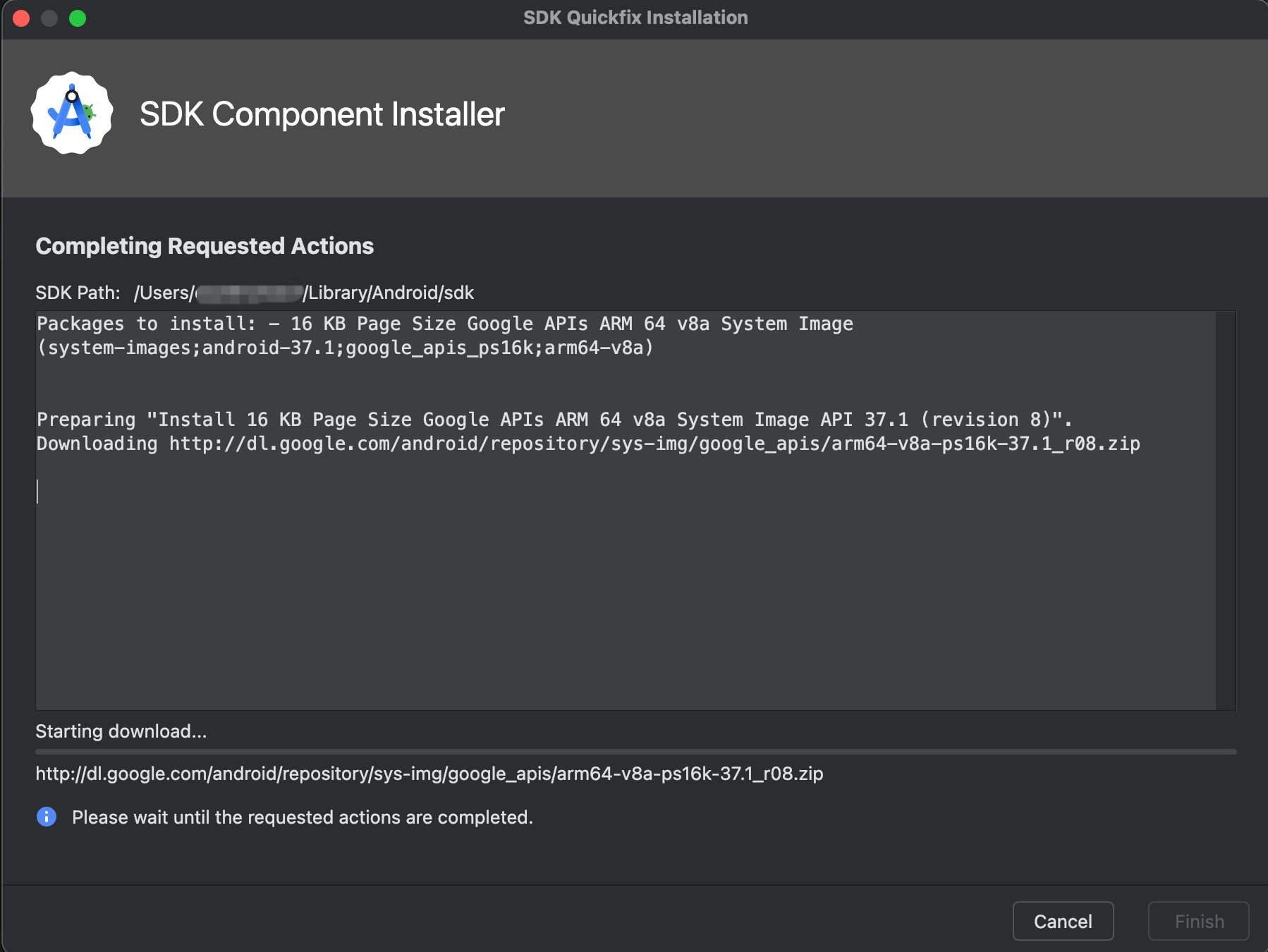Click the Starting download status label
The width and height of the screenshot is (1268, 952).
coord(121,731)
